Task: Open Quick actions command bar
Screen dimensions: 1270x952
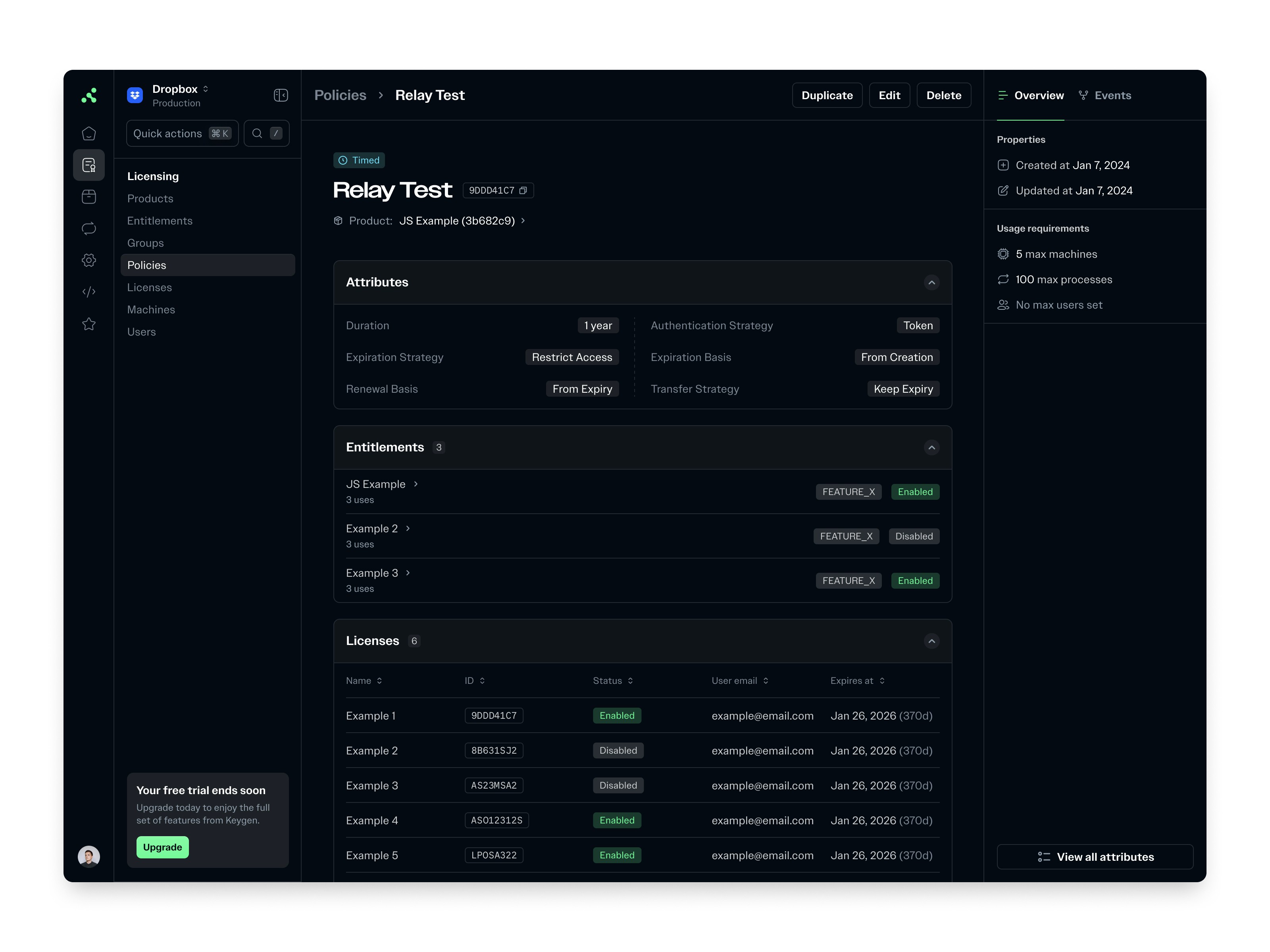Action: (182, 133)
